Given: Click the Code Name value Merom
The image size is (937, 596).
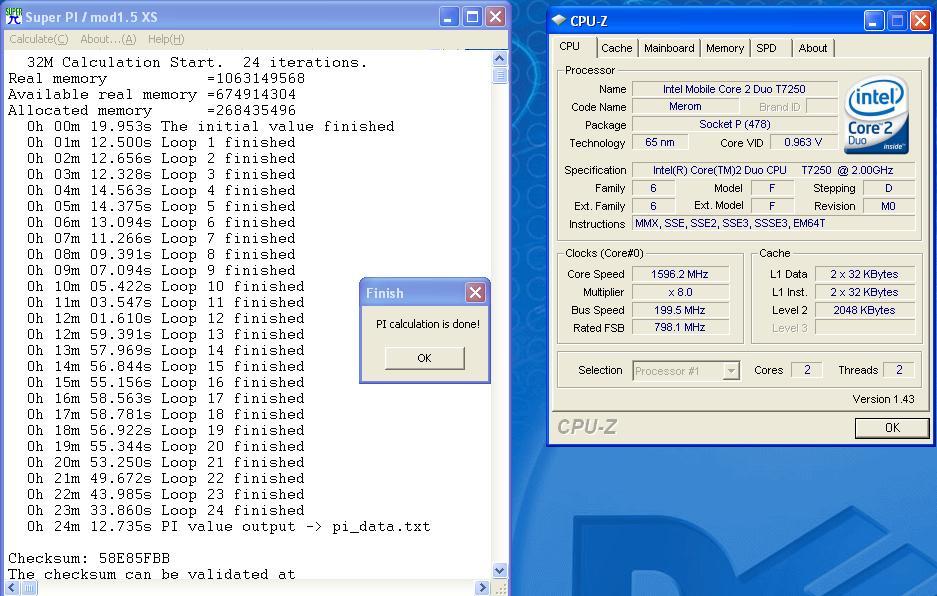Looking at the screenshot, I should pyautogui.click(x=685, y=106).
